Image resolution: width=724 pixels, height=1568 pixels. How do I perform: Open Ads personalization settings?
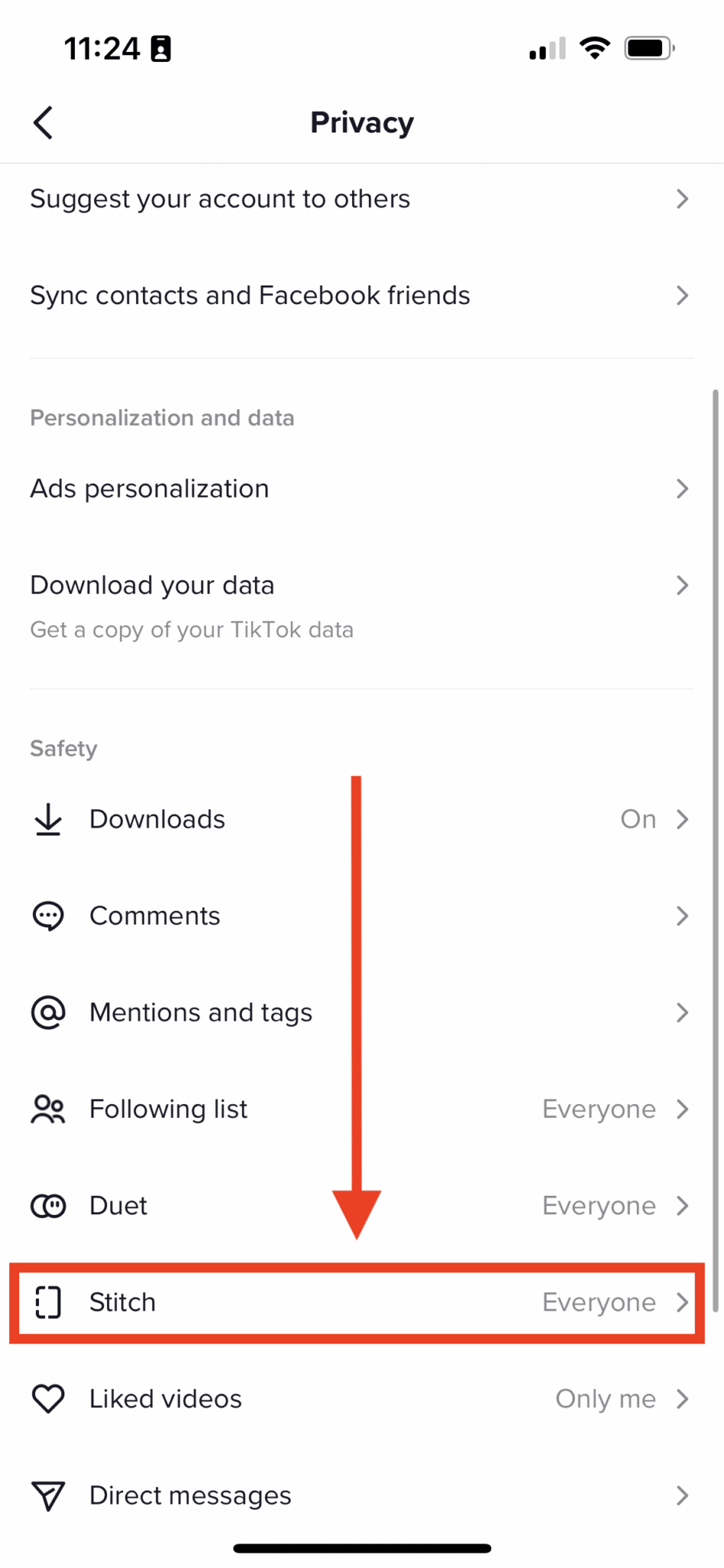(x=150, y=488)
